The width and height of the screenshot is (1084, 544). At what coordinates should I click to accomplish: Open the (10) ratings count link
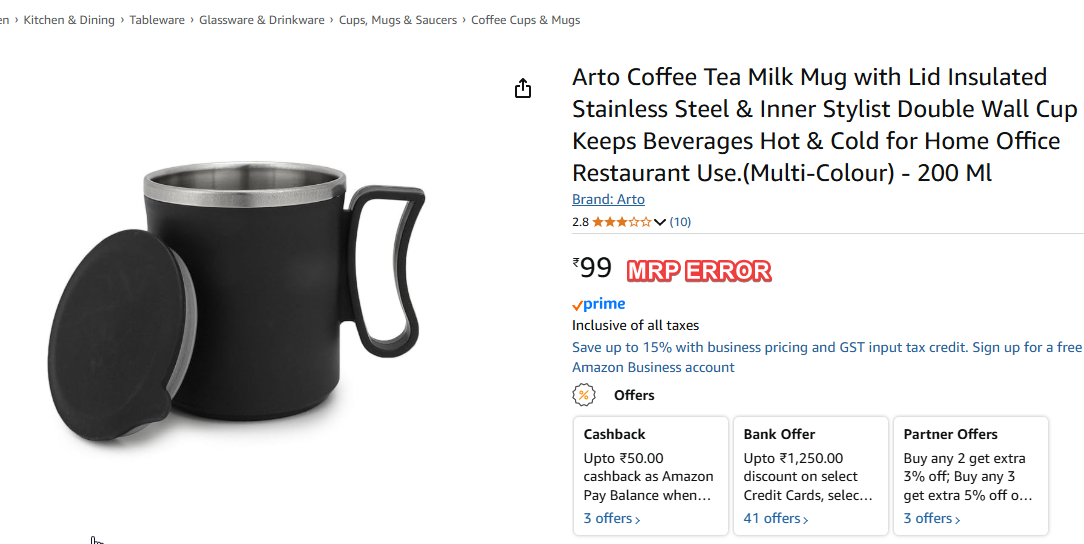(x=680, y=222)
